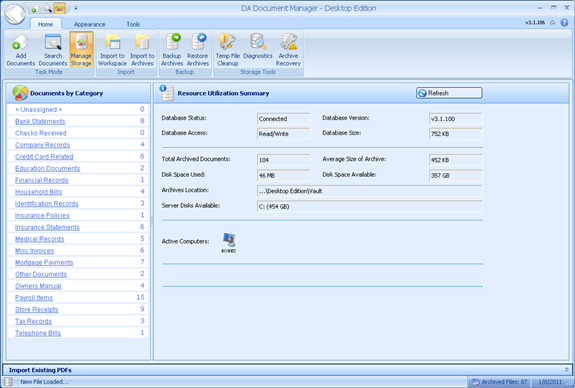The width and height of the screenshot is (575, 388).
Task: Click the Archived Files status bar icon
Action: (475, 382)
